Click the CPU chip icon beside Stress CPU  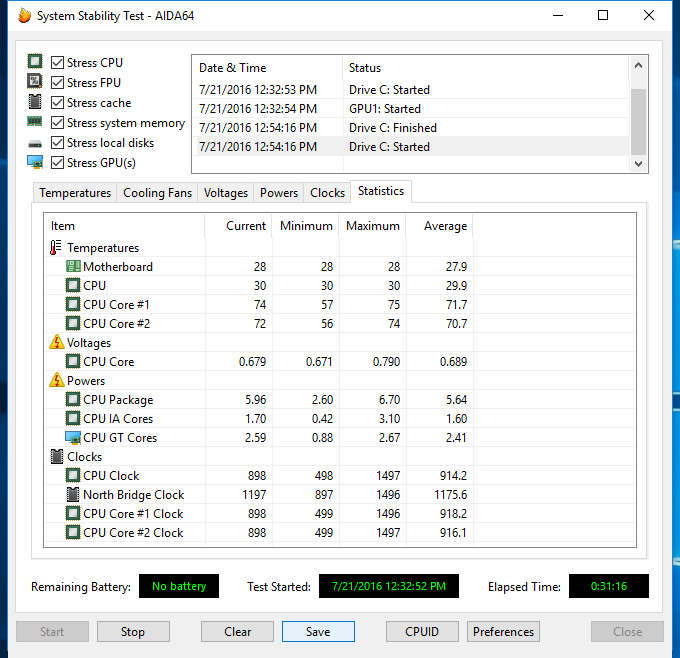click(35, 61)
